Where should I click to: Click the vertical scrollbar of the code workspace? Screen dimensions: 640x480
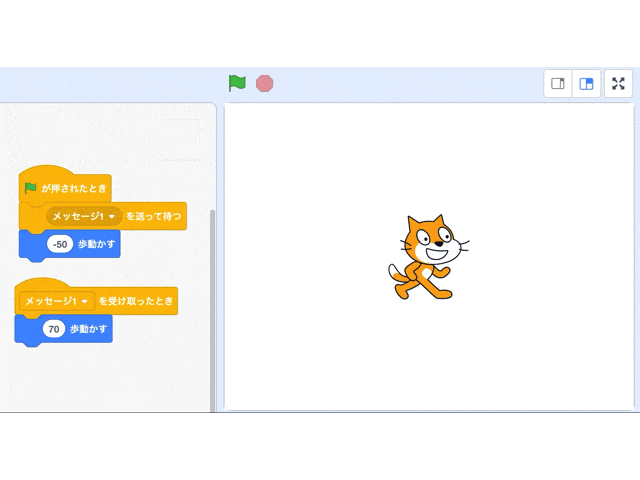pyautogui.click(x=212, y=310)
